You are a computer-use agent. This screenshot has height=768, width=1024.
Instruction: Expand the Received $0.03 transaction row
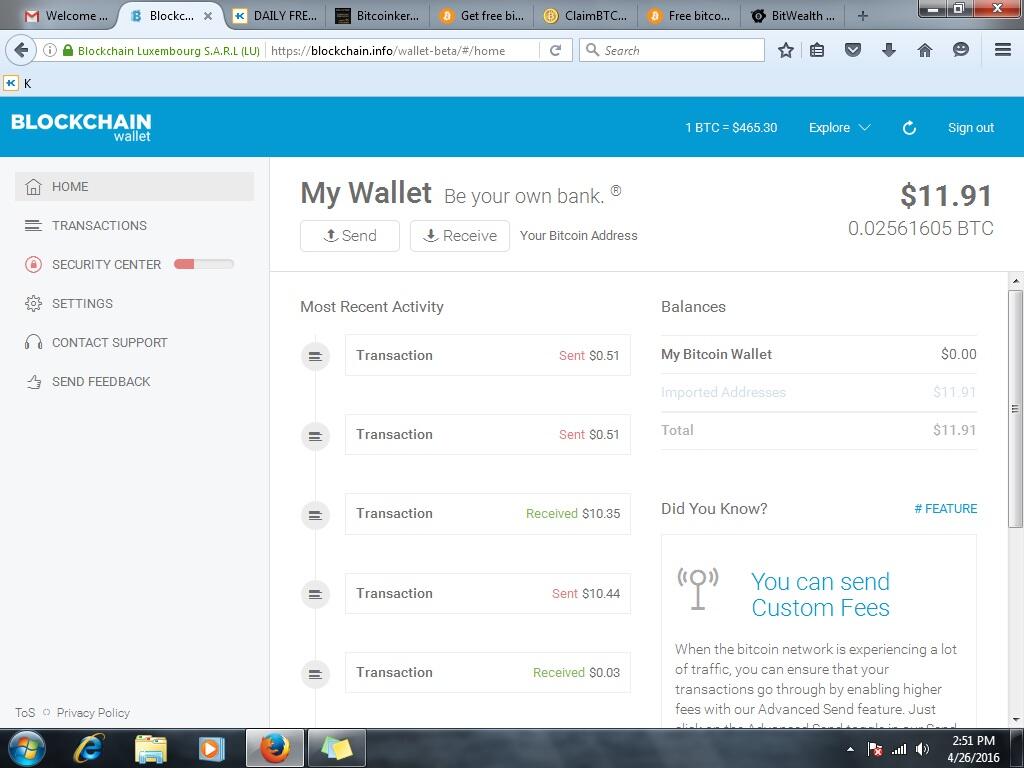pos(487,672)
